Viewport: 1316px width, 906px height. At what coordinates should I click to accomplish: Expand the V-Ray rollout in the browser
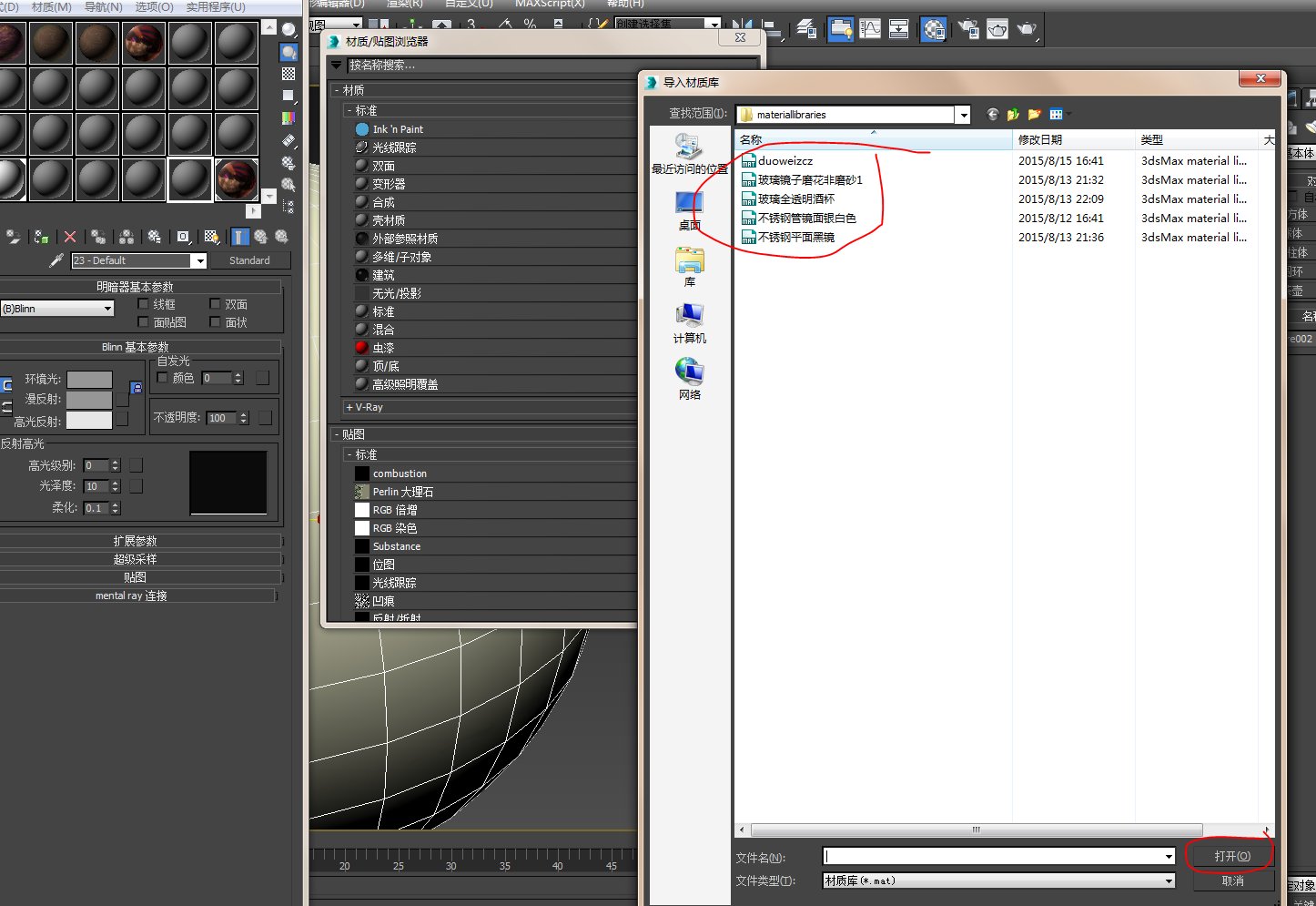click(x=364, y=407)
